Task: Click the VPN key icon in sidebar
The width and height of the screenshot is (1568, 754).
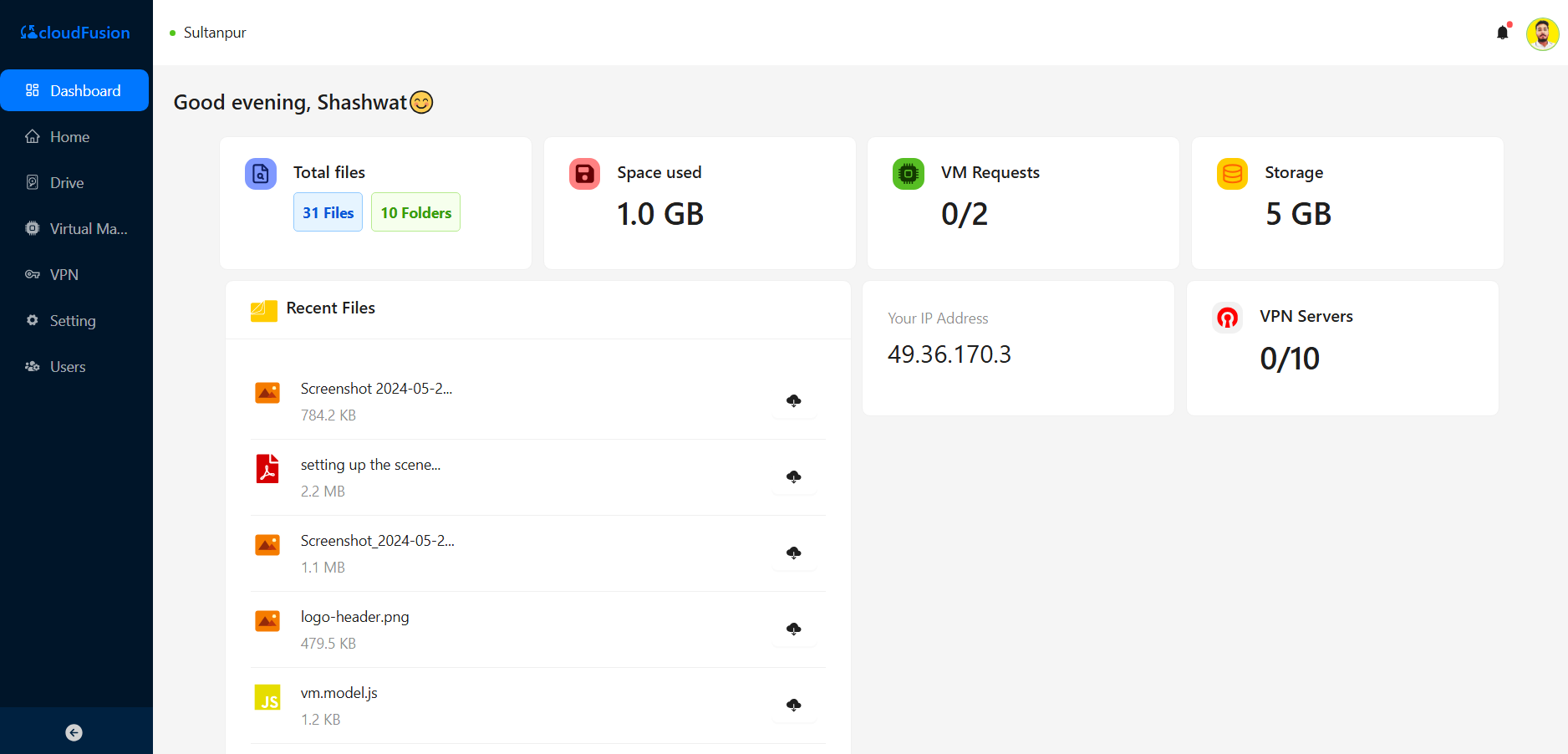Action: (33, 274)
